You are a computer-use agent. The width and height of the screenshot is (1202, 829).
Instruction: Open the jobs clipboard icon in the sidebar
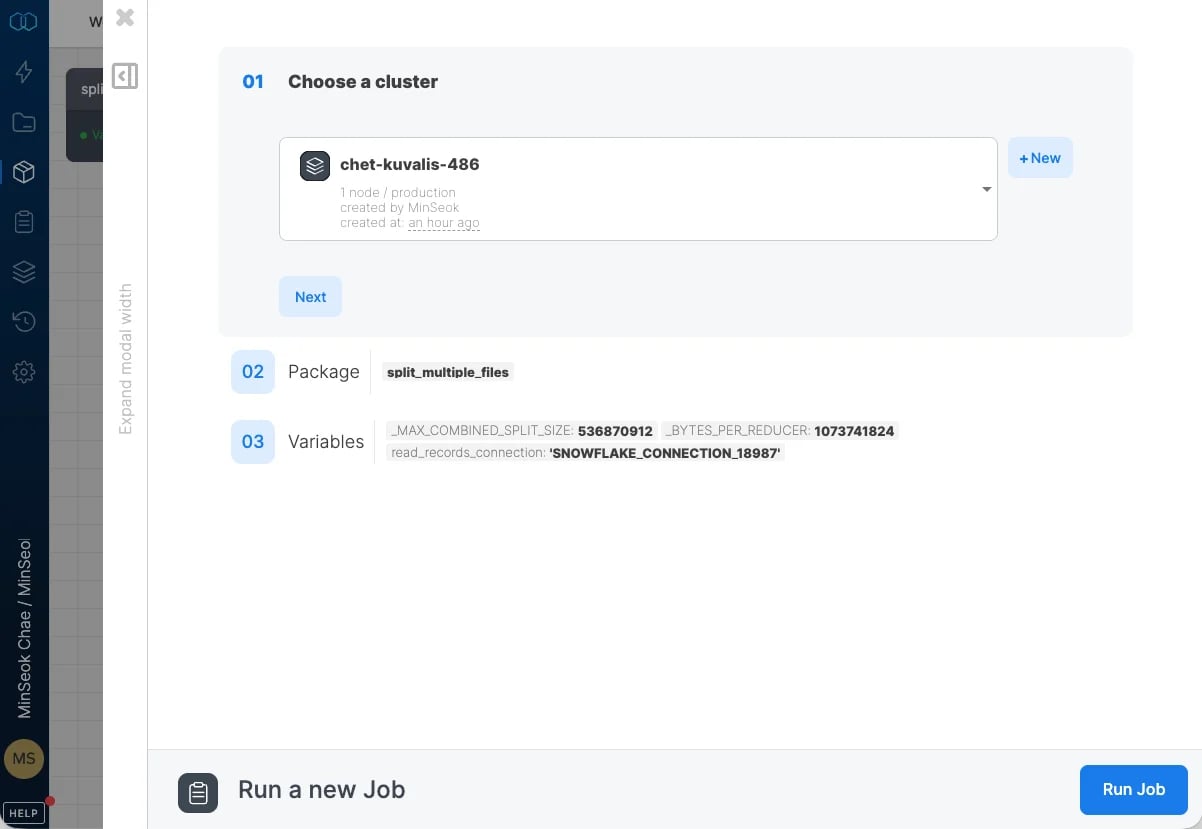(24, 222)
